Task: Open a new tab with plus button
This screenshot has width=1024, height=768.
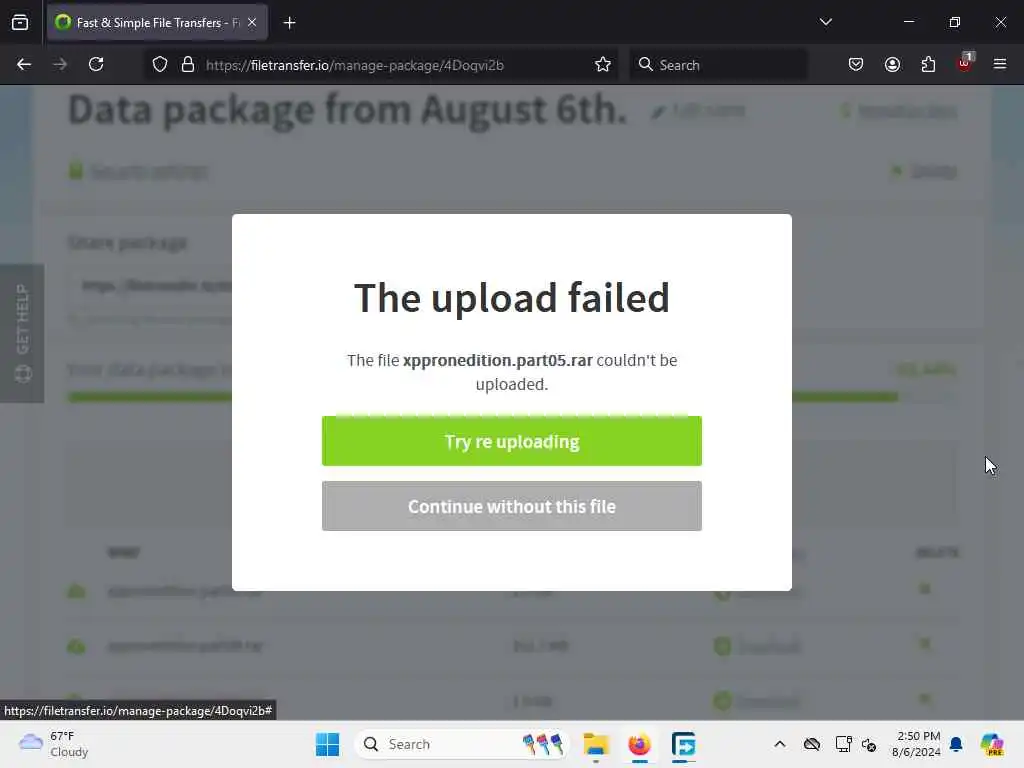Action: pos(289,23)
